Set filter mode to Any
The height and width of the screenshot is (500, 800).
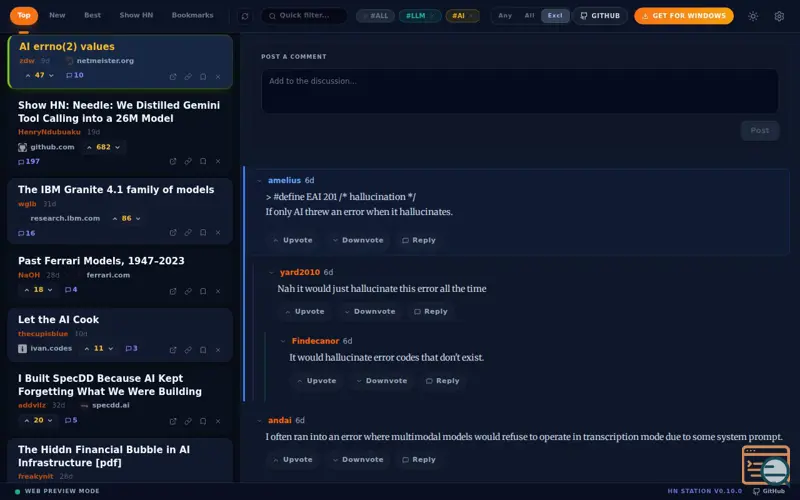[x=505, y=16]
